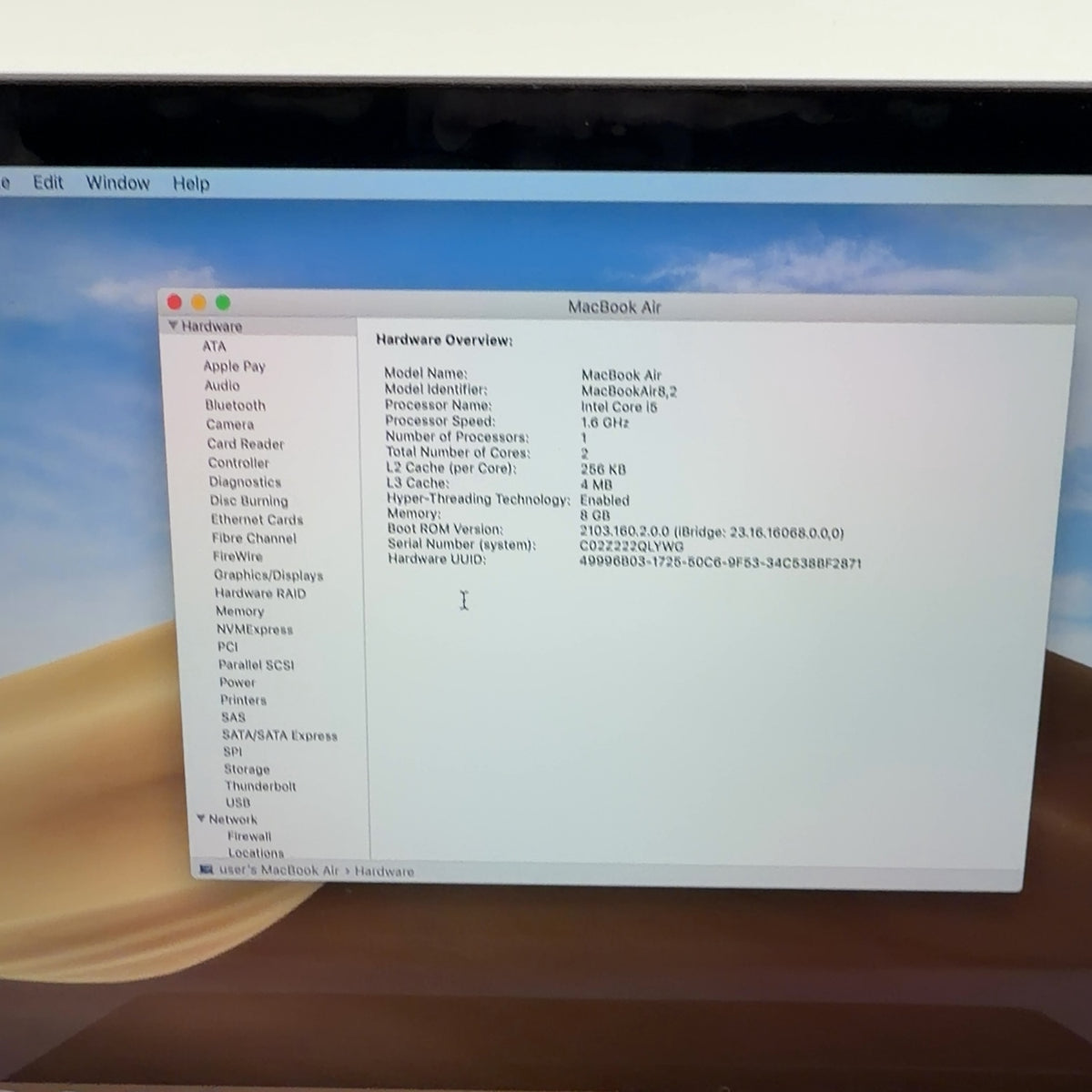Viewport: 1092px width, 1092px height.
Task: Select SATA/SATA Express in the sidebar
Action: [x=279, y=735]
